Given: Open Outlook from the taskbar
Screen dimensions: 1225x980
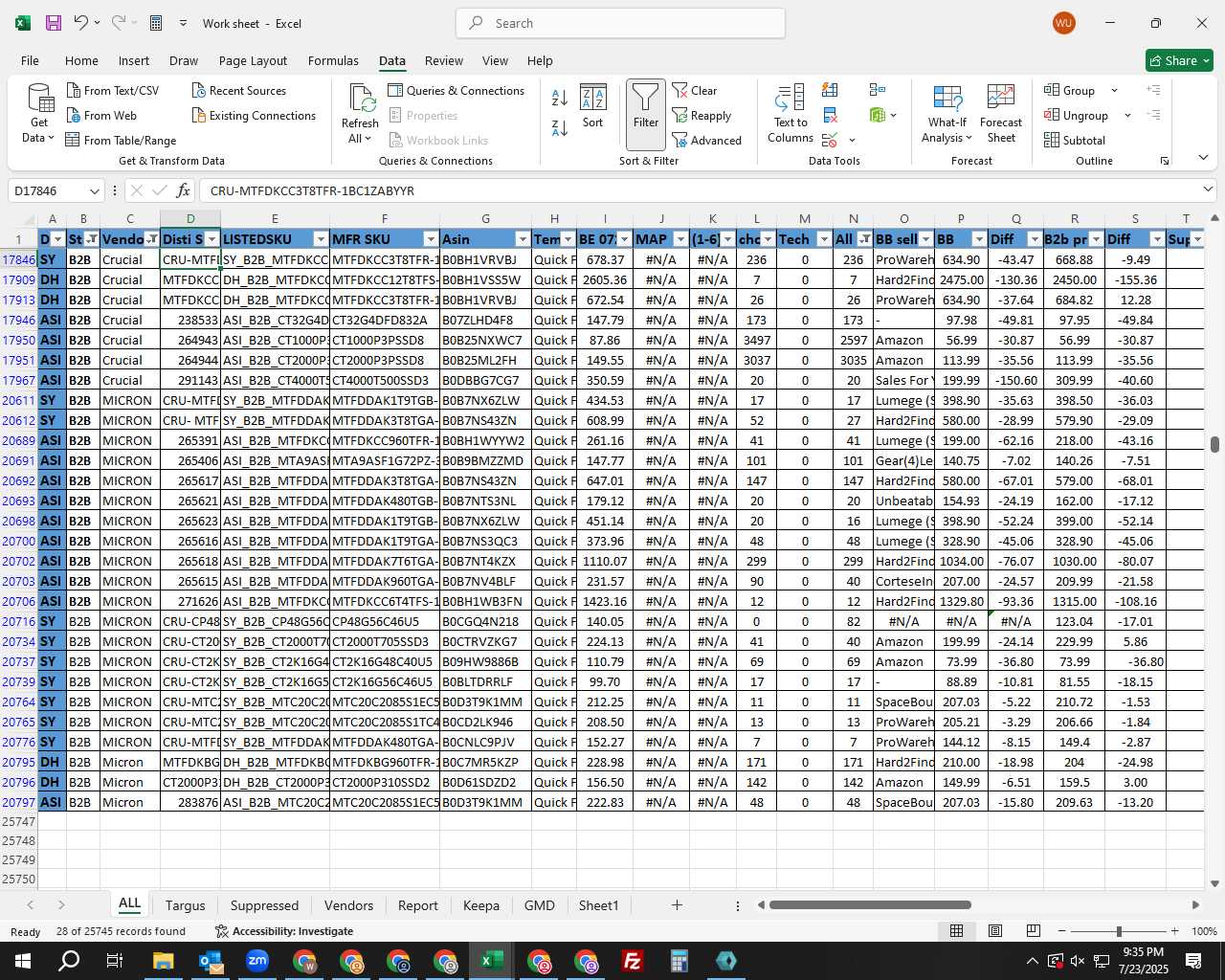Looking at the screenshot, I should pyautogui.click(x=211, y=961).
